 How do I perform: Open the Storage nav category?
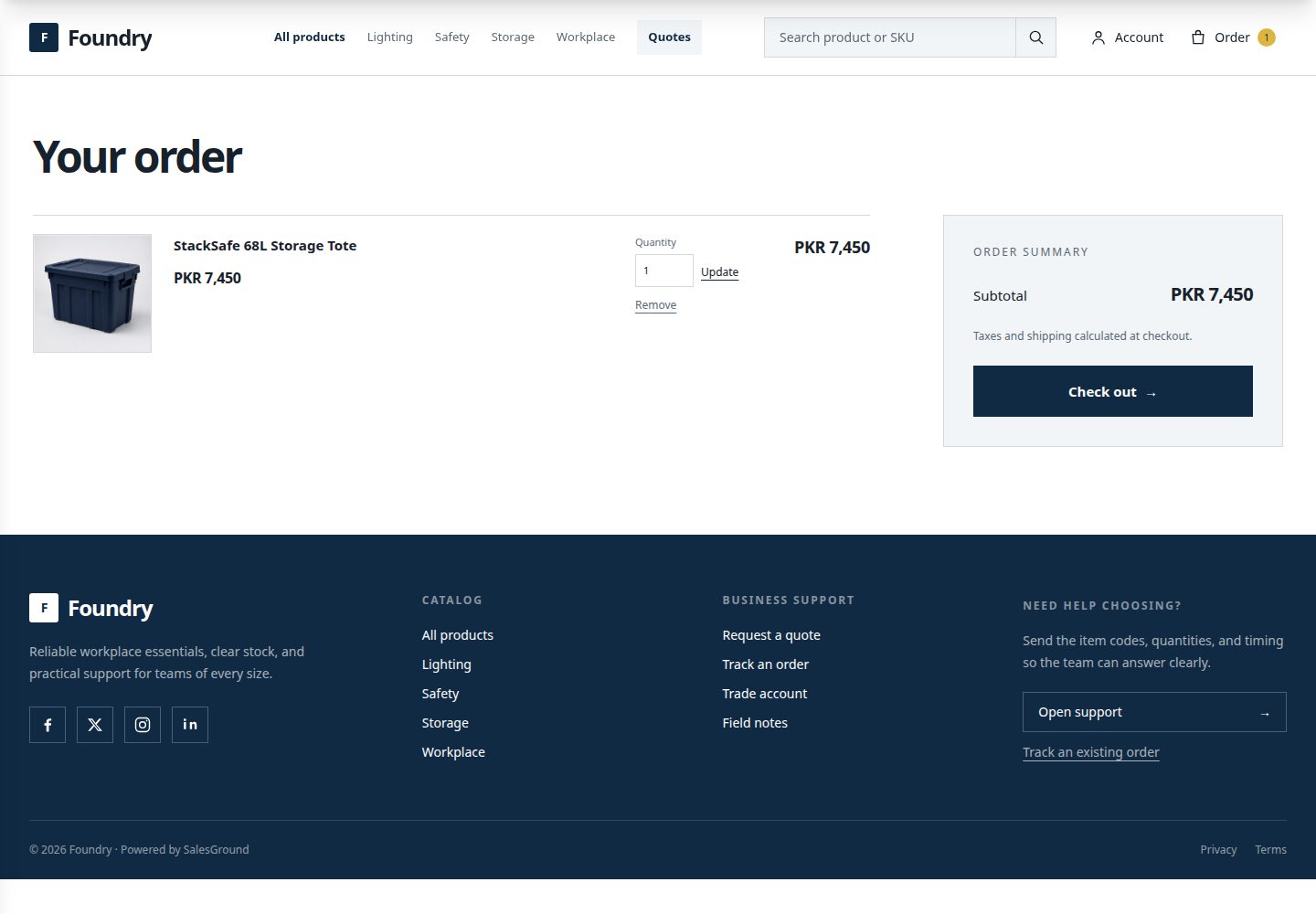513,37
